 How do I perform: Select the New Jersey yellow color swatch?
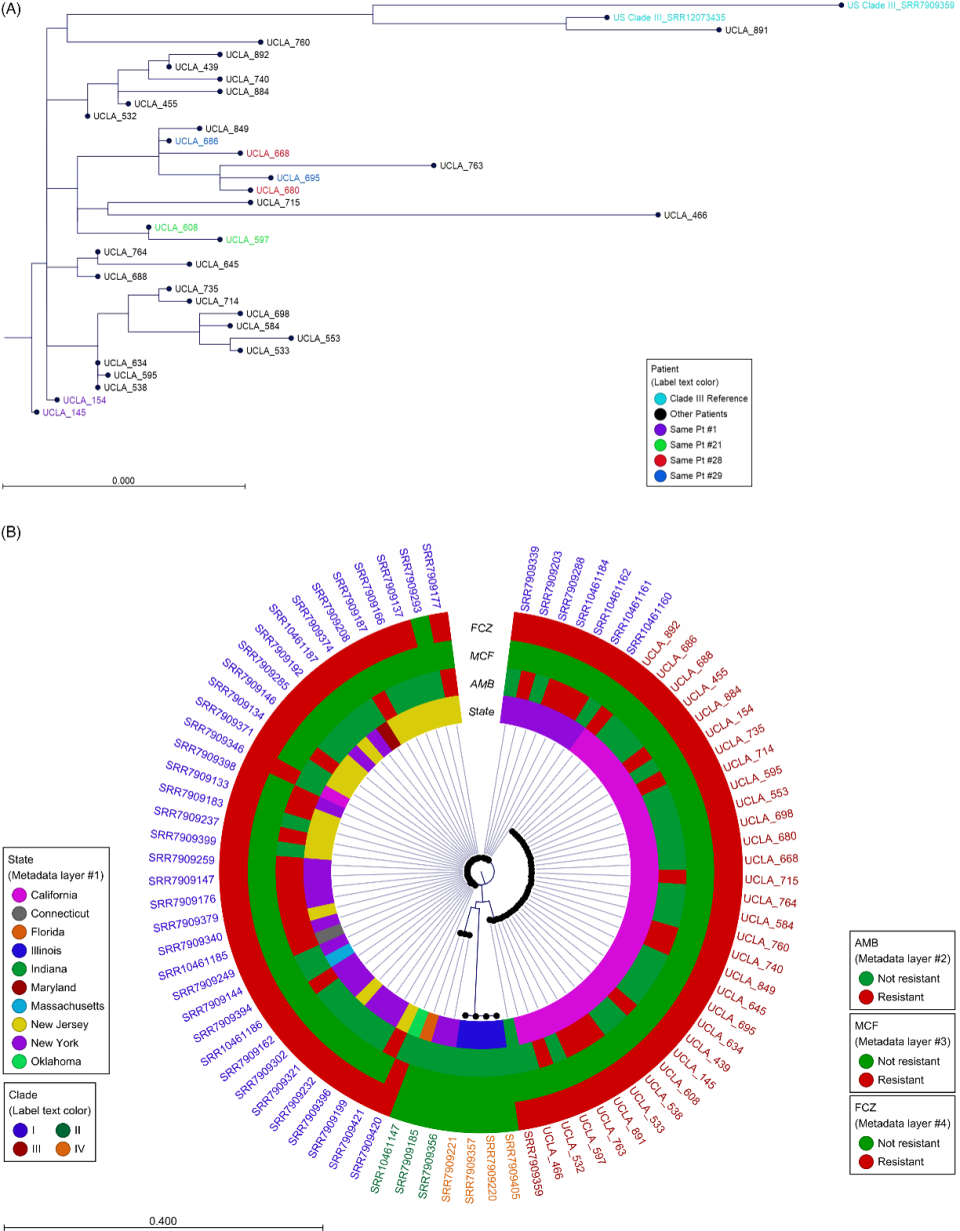tap(18, 1024)
